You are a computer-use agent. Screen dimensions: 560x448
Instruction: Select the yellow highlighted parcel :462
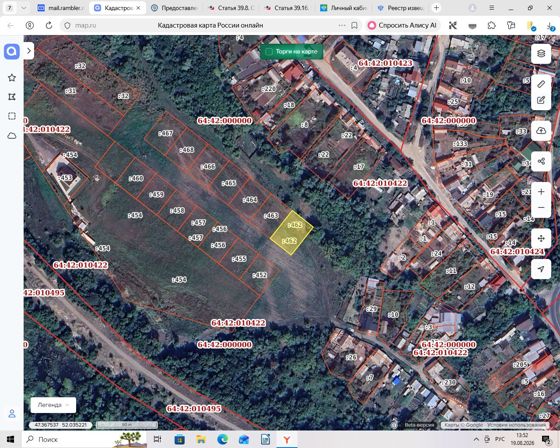point(291,233)
